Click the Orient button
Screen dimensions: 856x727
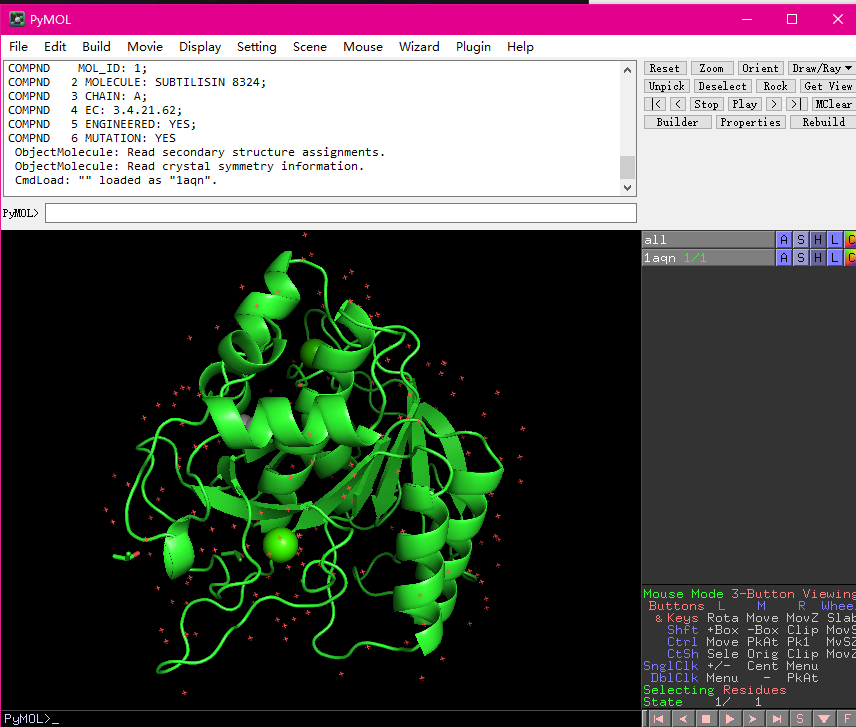click(x=760, y=68)
